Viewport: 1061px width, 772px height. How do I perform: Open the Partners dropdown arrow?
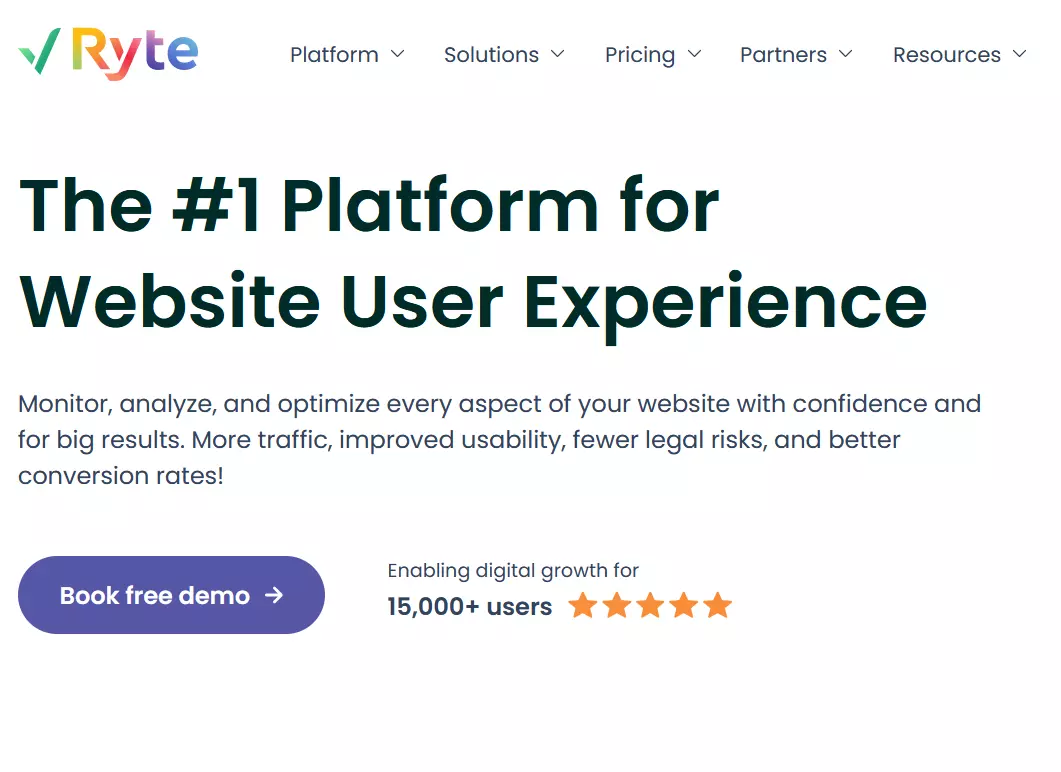[846, 55]
